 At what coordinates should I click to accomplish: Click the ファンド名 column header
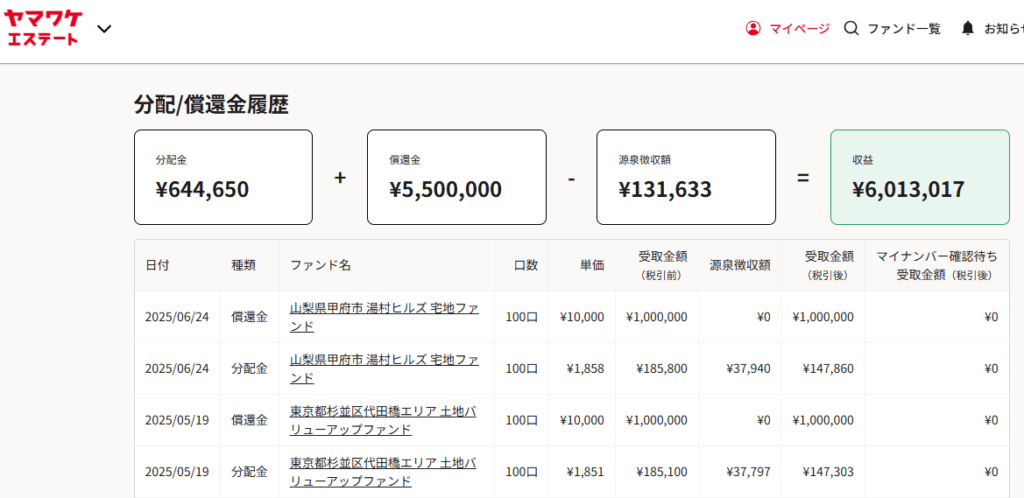tap(320, 265)
